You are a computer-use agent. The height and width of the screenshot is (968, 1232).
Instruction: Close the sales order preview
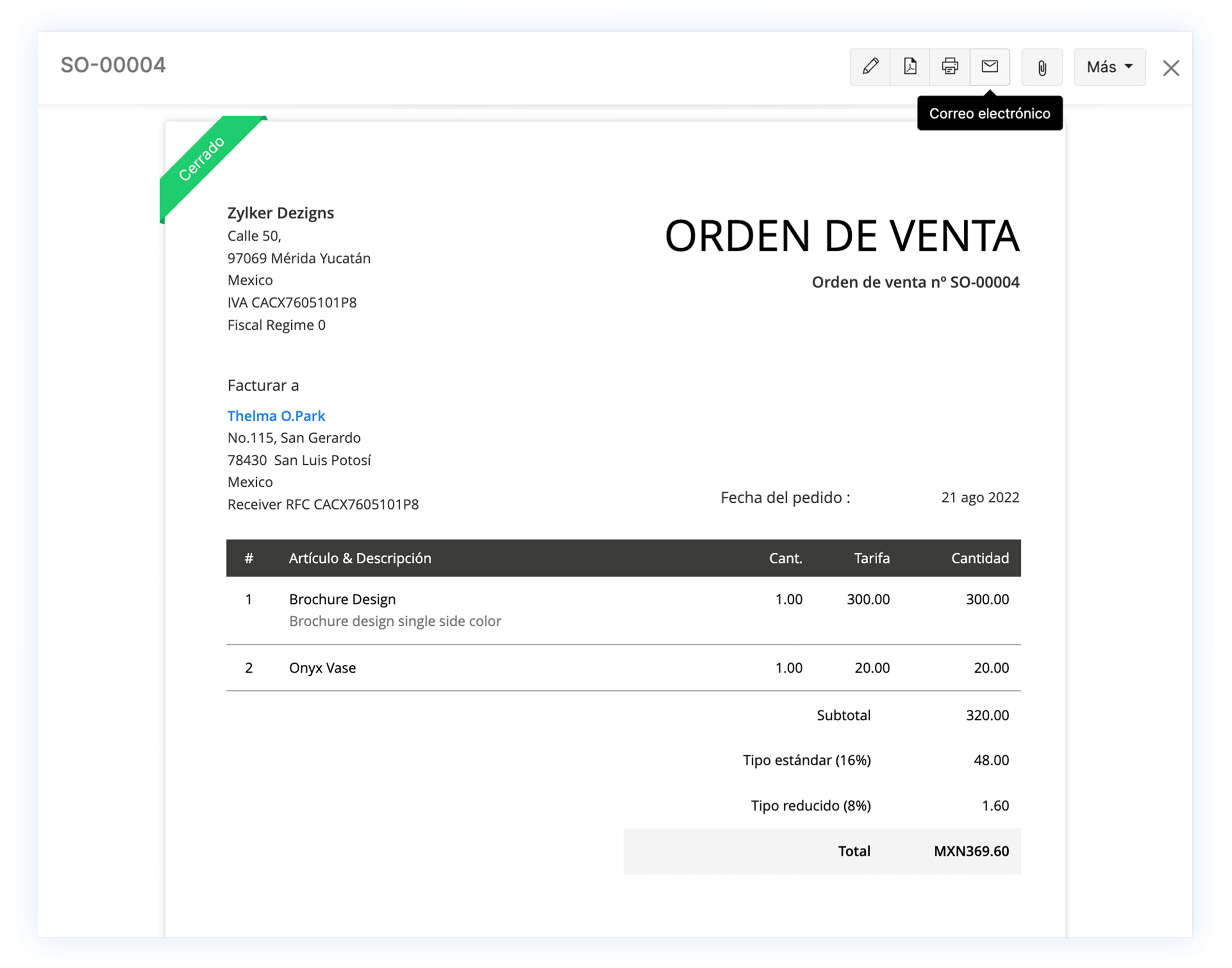[1170, 67]
